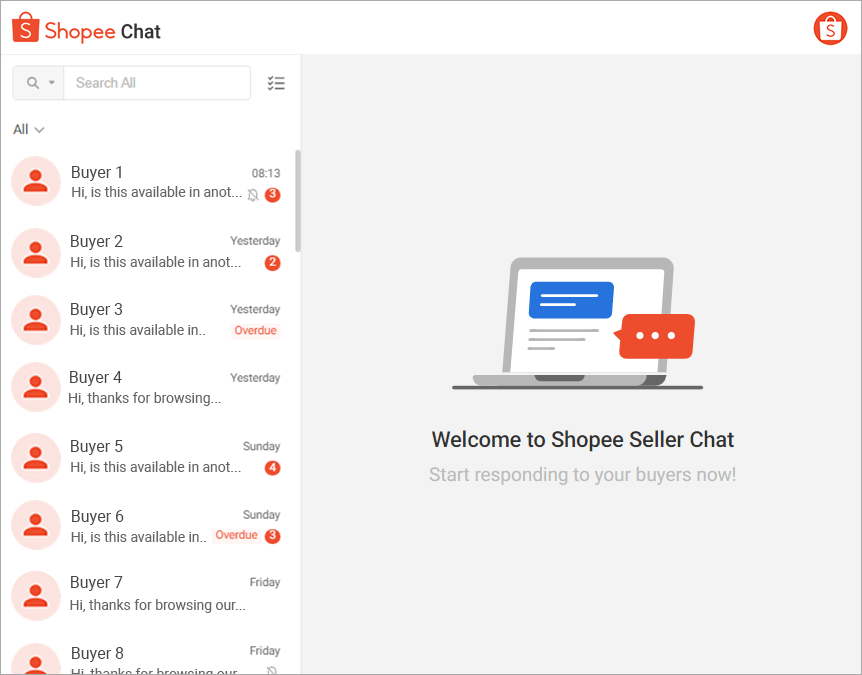Click inside the Search All input field
This screenshot has width=862, height=675.
tap(155, 82)
